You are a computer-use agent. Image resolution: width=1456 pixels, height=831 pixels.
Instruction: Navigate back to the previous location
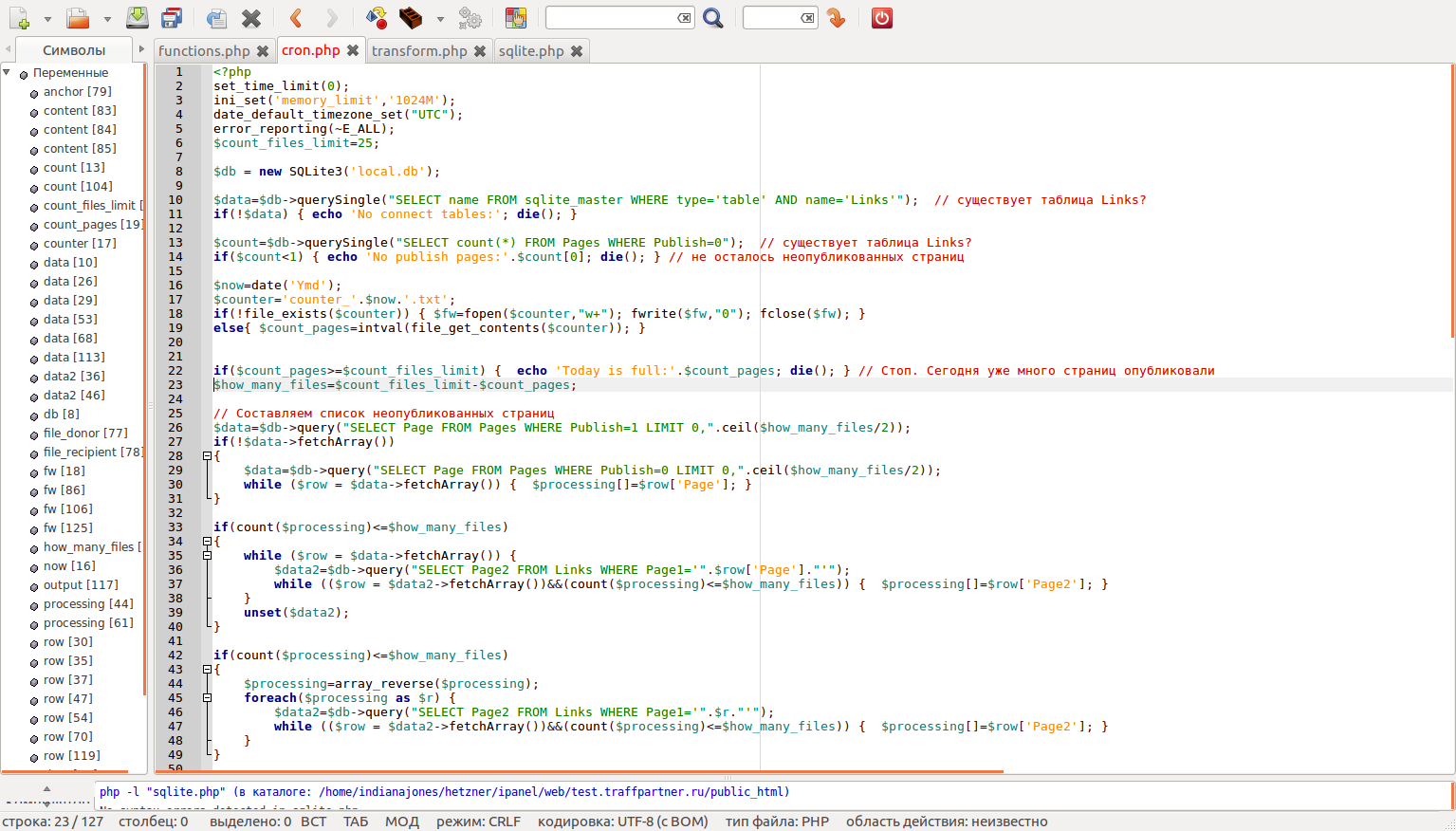point(296,18)
